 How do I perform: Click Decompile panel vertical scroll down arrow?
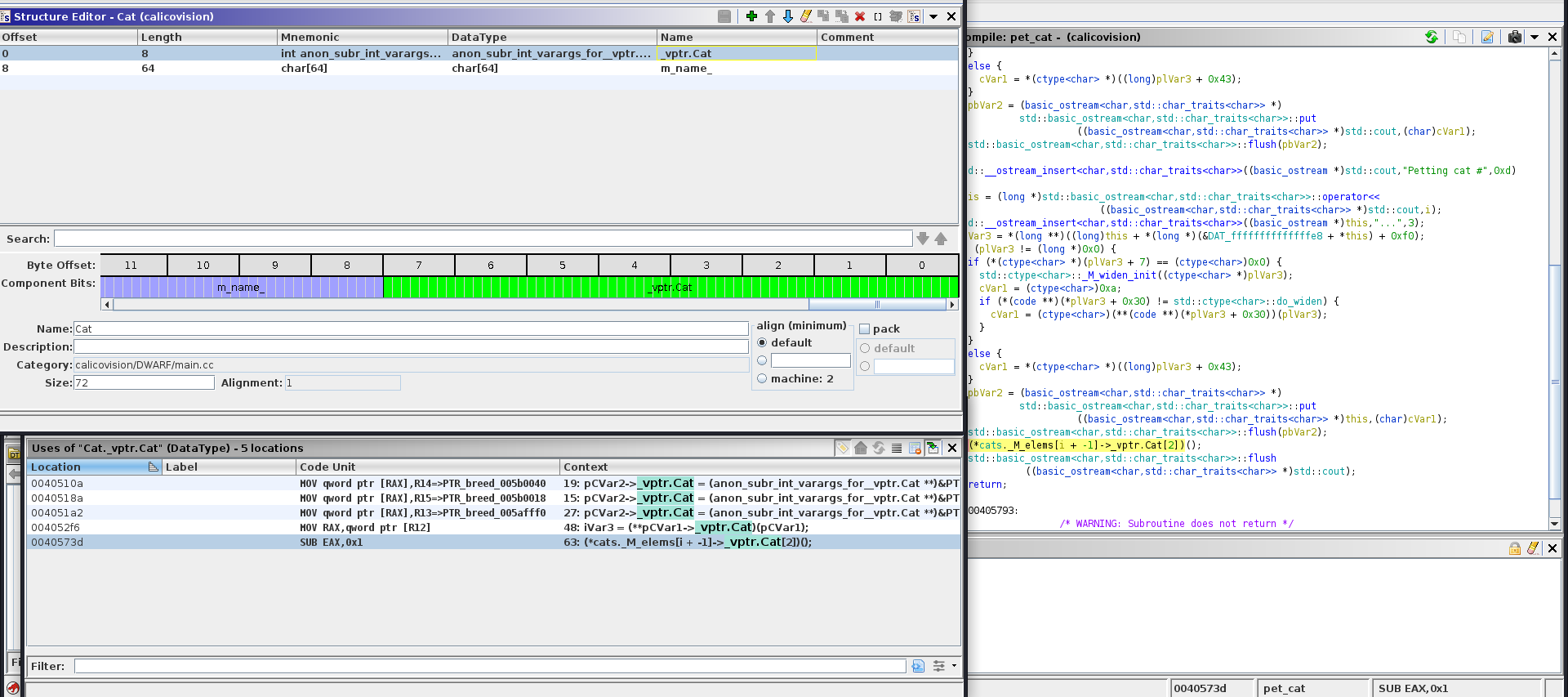click(x=1554, y=523)
